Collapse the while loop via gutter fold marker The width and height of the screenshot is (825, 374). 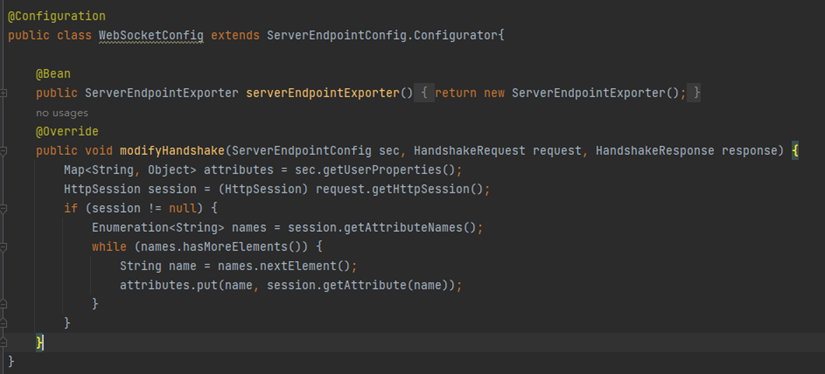click(3, 247)
